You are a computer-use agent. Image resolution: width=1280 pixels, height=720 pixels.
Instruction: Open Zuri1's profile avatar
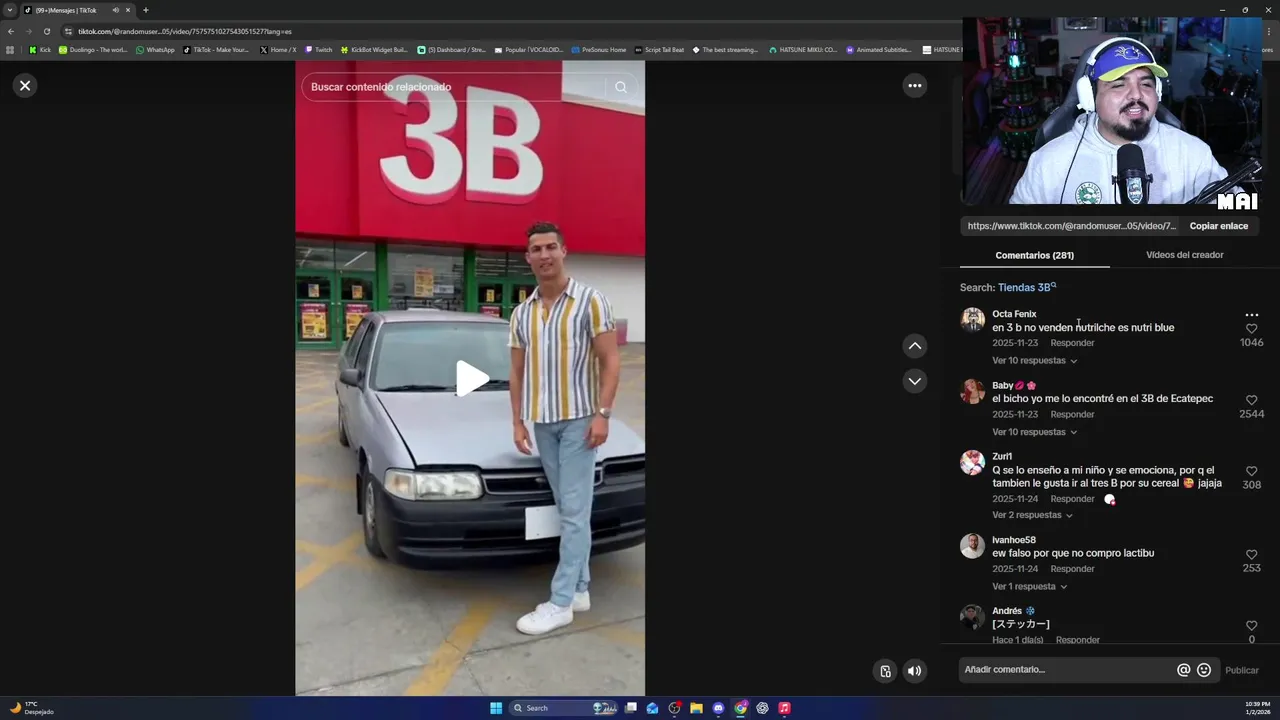[973, 462]
